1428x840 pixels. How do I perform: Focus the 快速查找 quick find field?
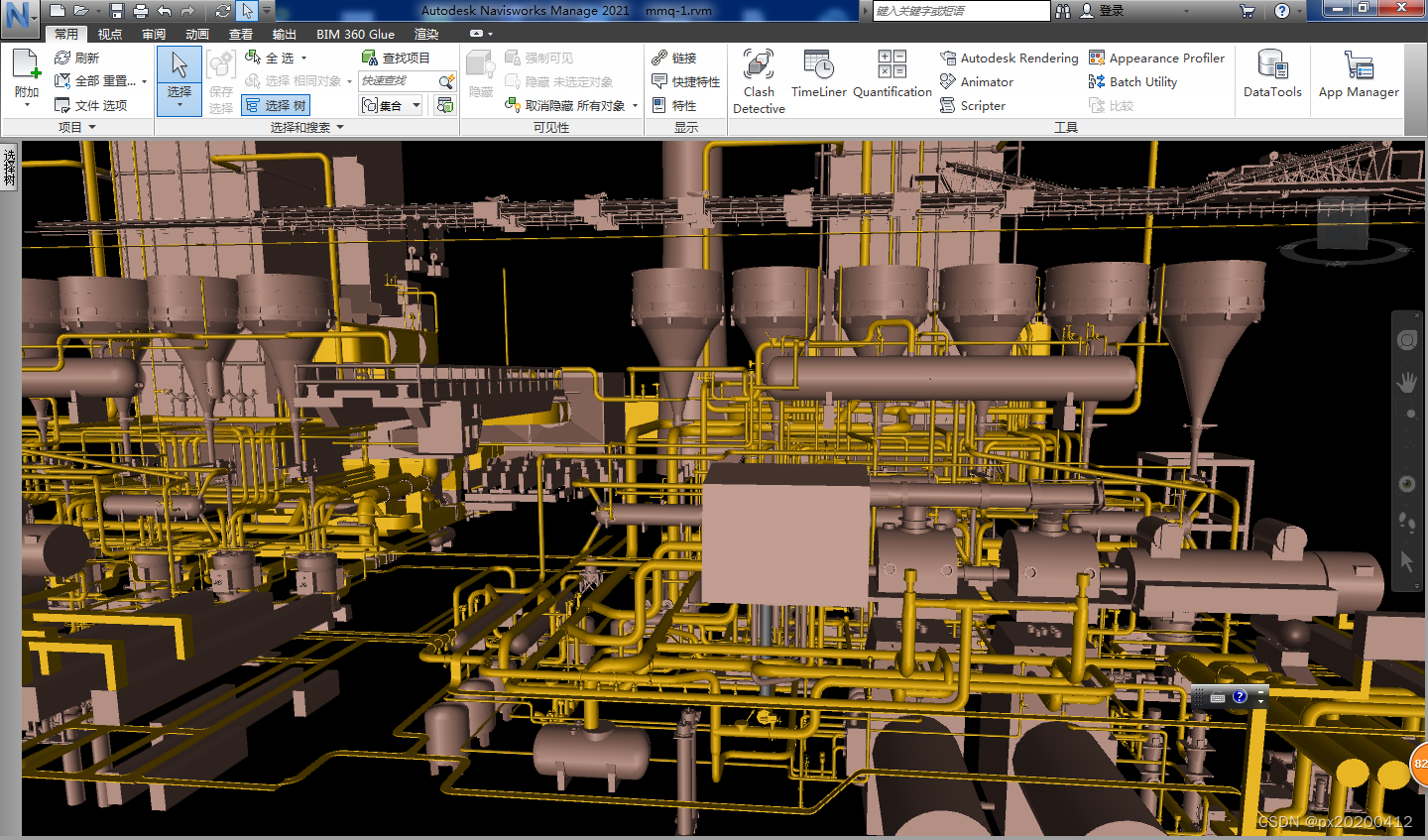[400, 81]
